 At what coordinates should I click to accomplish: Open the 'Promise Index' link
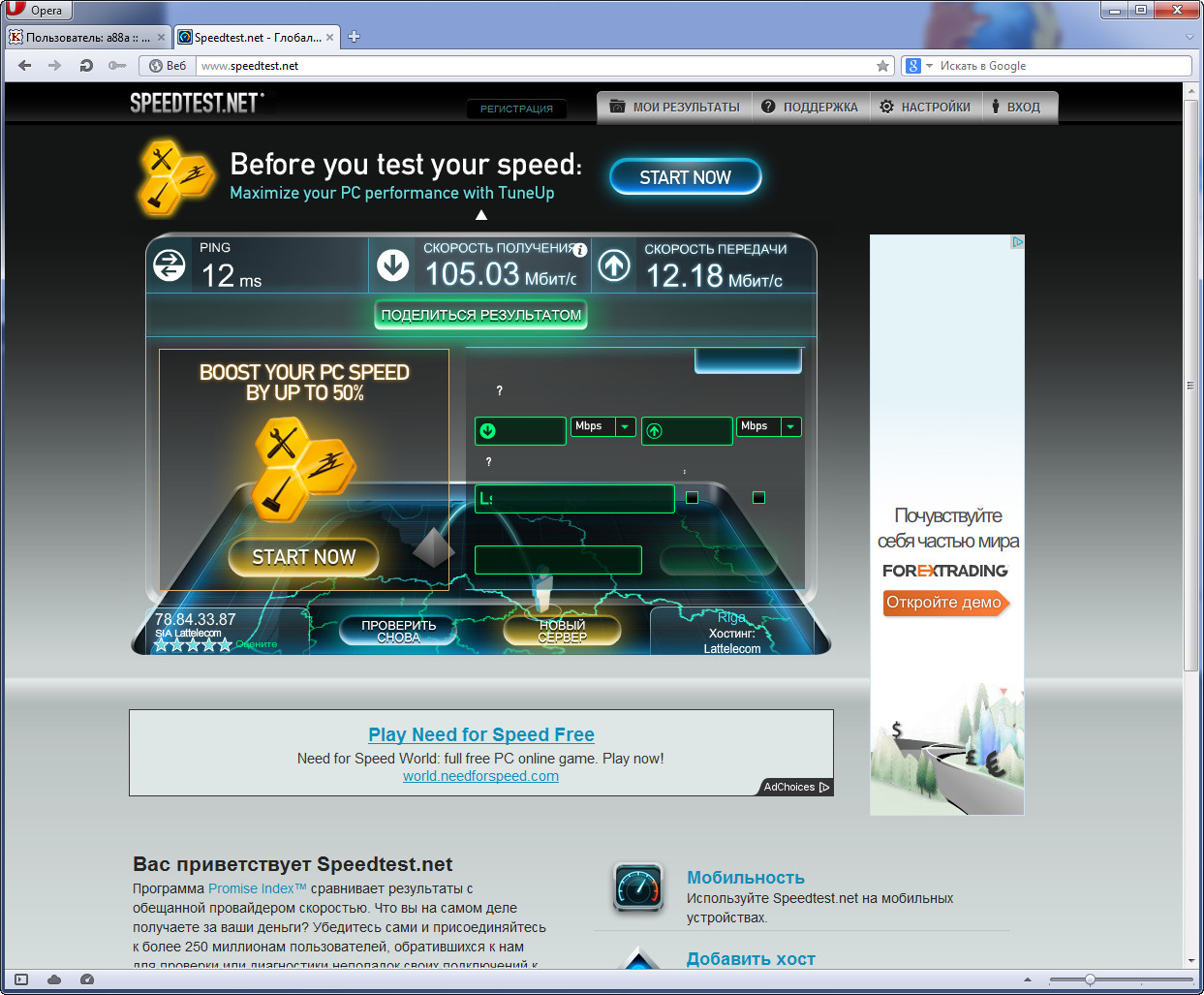(x=257, y=888)
